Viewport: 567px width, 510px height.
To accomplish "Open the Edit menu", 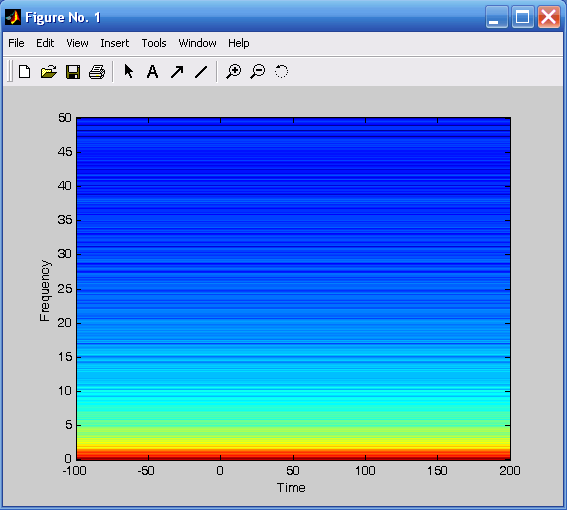I will tap(45, 43).
